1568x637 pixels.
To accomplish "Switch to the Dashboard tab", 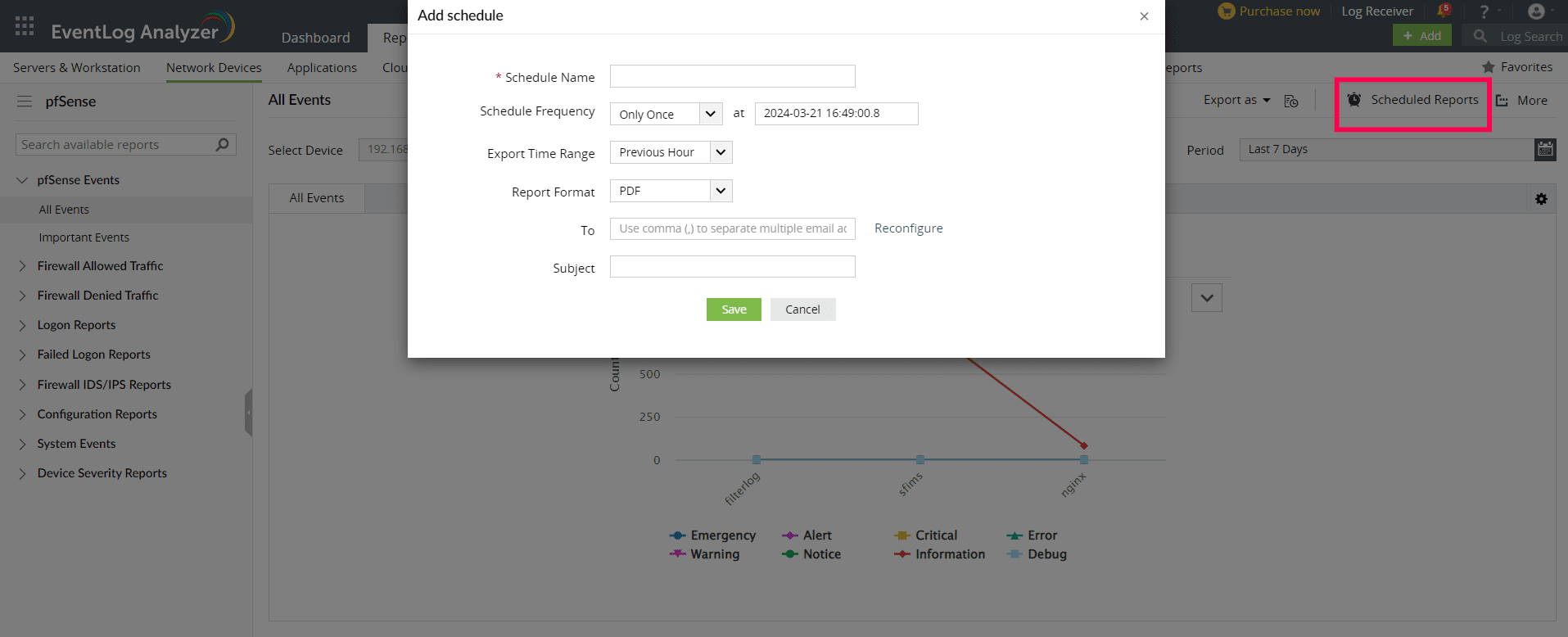I will coord(315,38).
